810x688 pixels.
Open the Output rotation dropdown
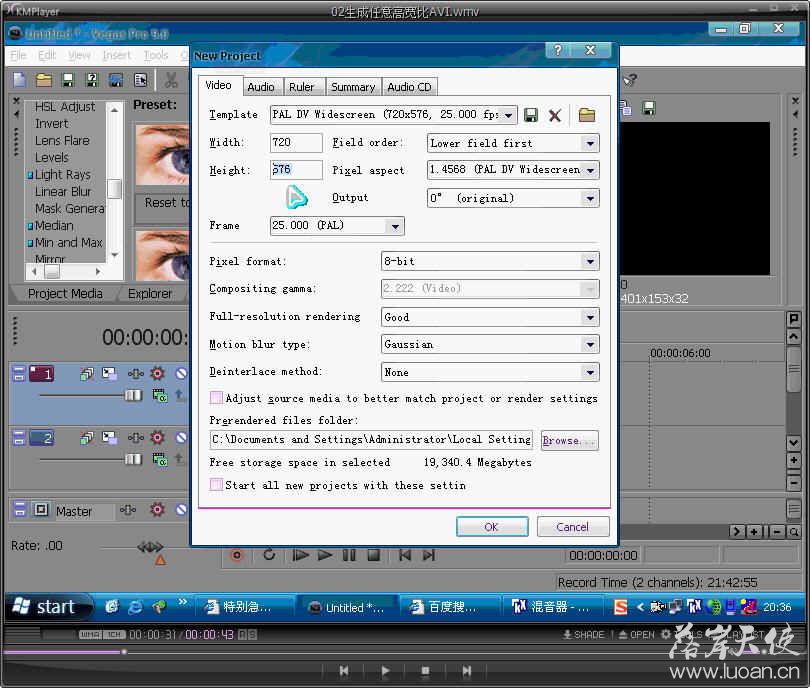(x=590, y=198)
